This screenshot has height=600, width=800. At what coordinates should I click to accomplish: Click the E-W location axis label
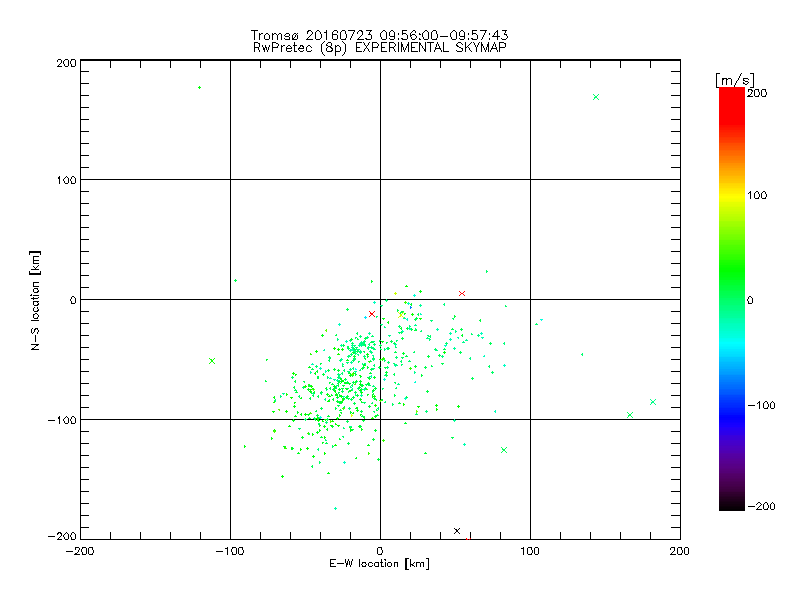click(x=379, y=564)
